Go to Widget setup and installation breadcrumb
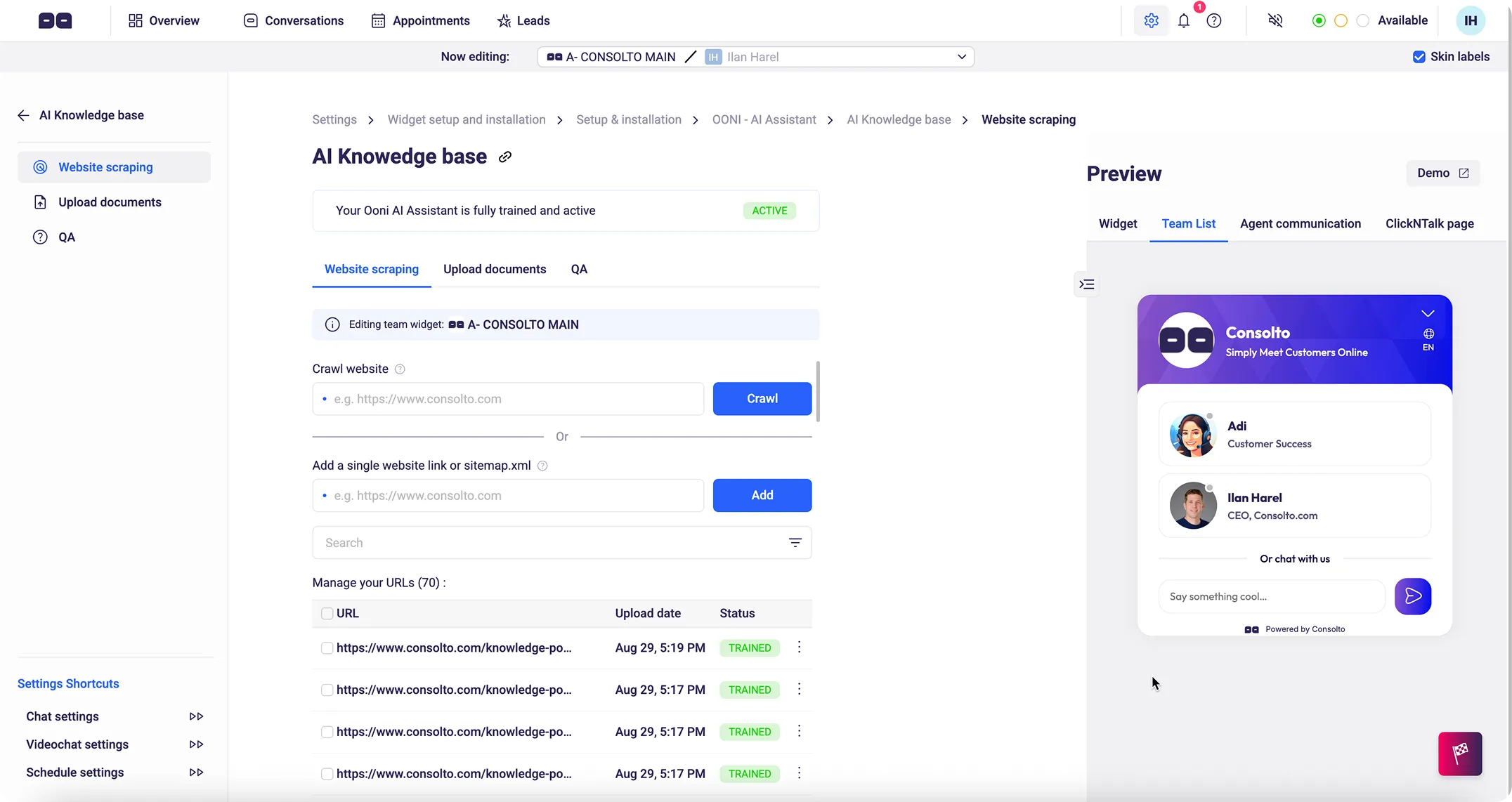 [467, 119]
